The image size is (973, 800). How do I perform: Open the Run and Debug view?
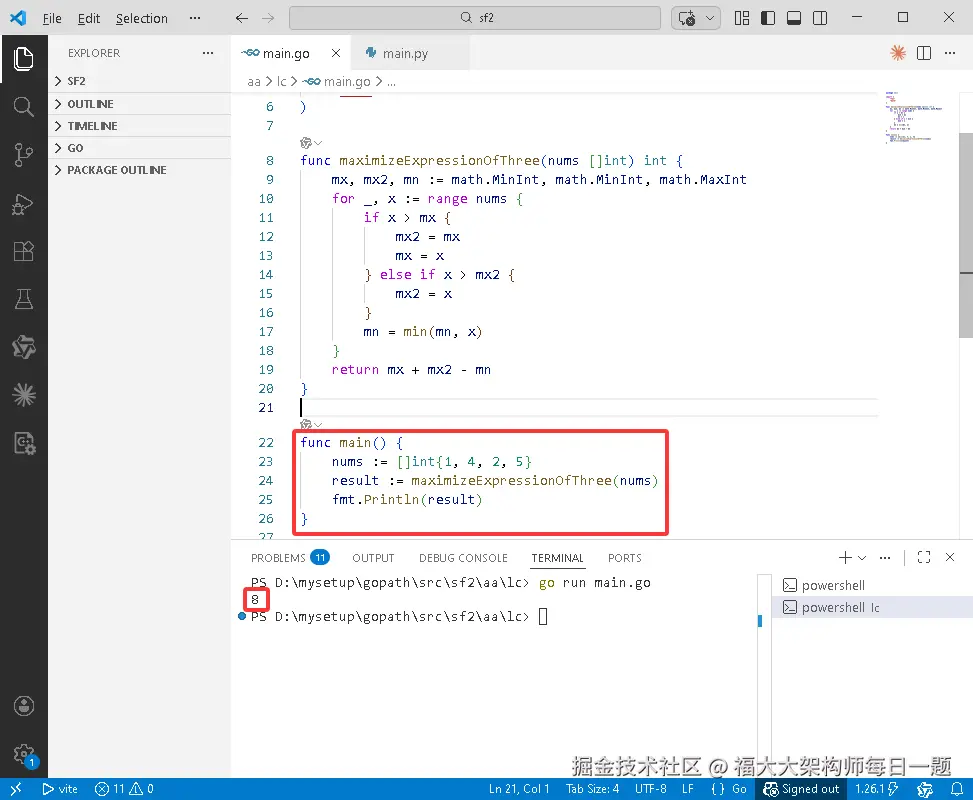coord(24,204)
